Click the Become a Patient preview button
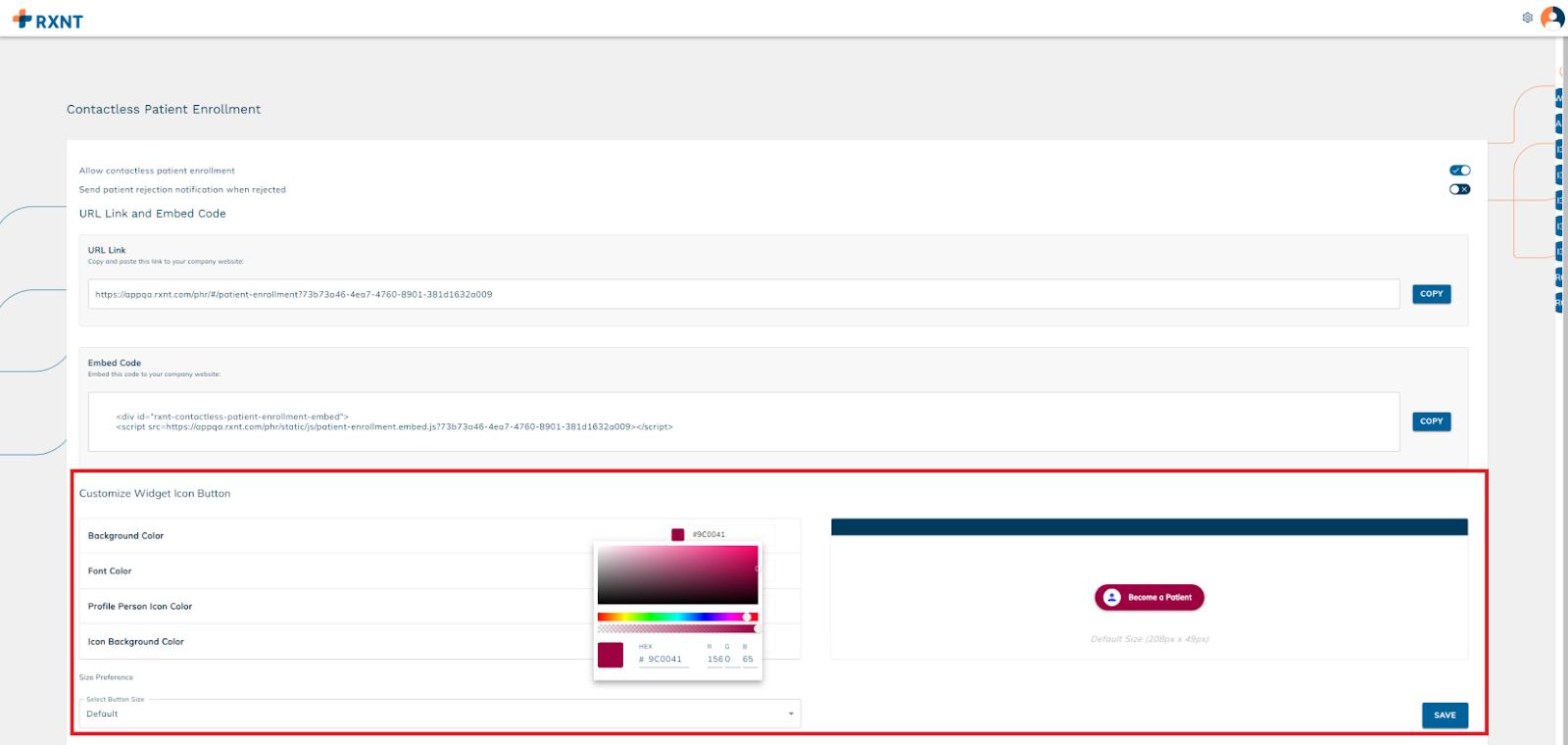The width and height of the screenshot is (1568, 745). coord(1150,597)
